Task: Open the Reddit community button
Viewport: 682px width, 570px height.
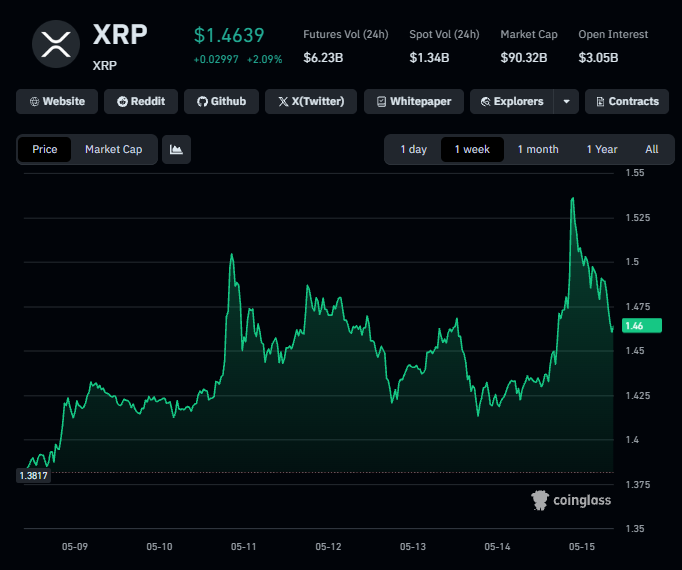Action: (x=141, y=101)
